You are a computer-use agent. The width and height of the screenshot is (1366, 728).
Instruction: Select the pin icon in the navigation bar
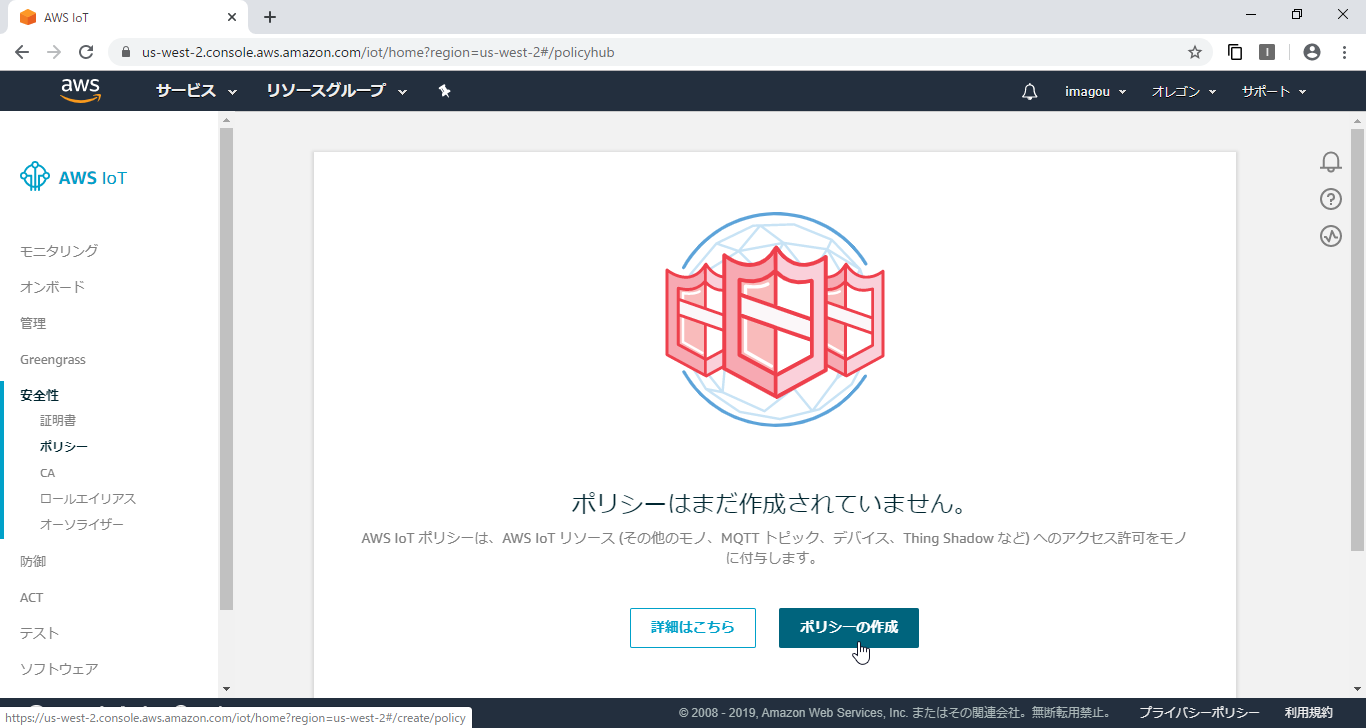[x=444, y=90]
